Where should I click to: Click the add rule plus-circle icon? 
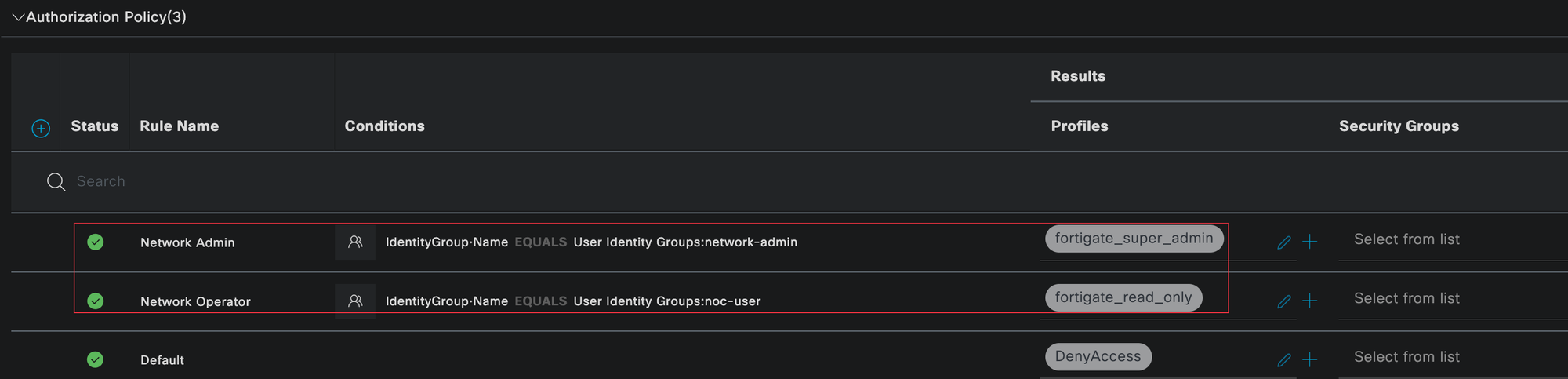coord(41,129)
